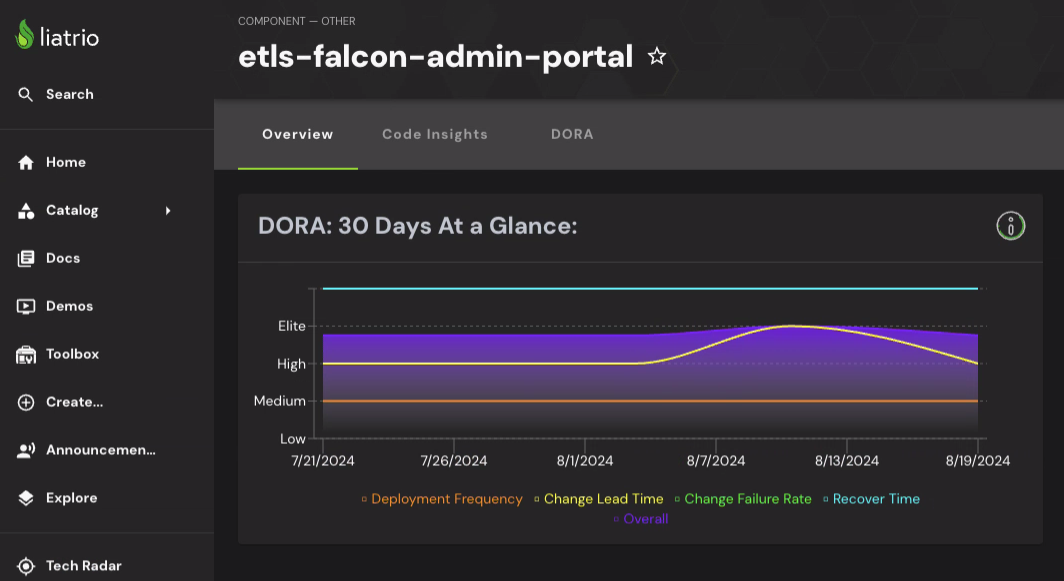This screenshot has height=581, width=1064.
Task: Open the Create... sidebar item
Action: (107, 402)
